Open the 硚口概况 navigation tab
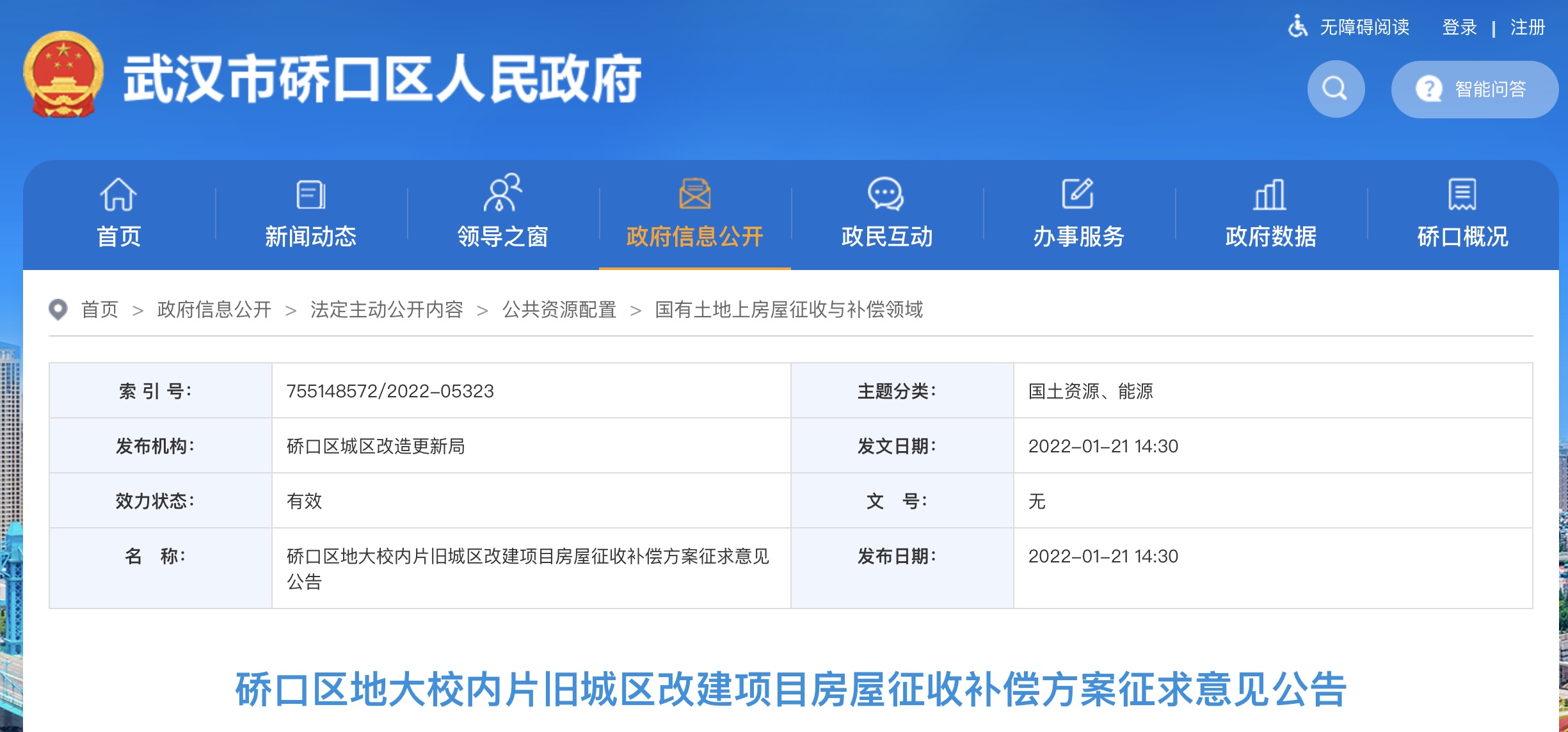This screenshot has height=732, width=1568. [1463, 215]
